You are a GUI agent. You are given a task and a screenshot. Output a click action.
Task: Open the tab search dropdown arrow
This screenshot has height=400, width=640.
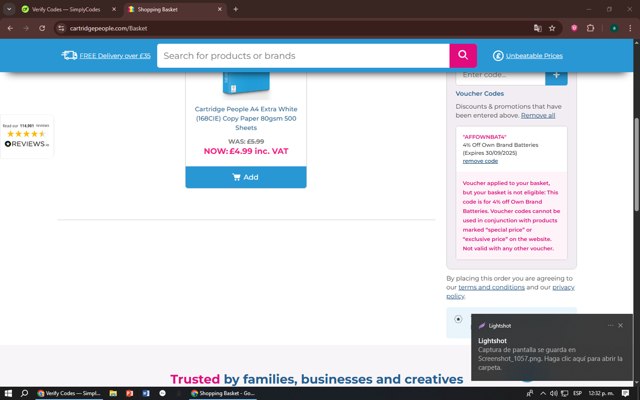pyautogui.click(x=9, y=9)
